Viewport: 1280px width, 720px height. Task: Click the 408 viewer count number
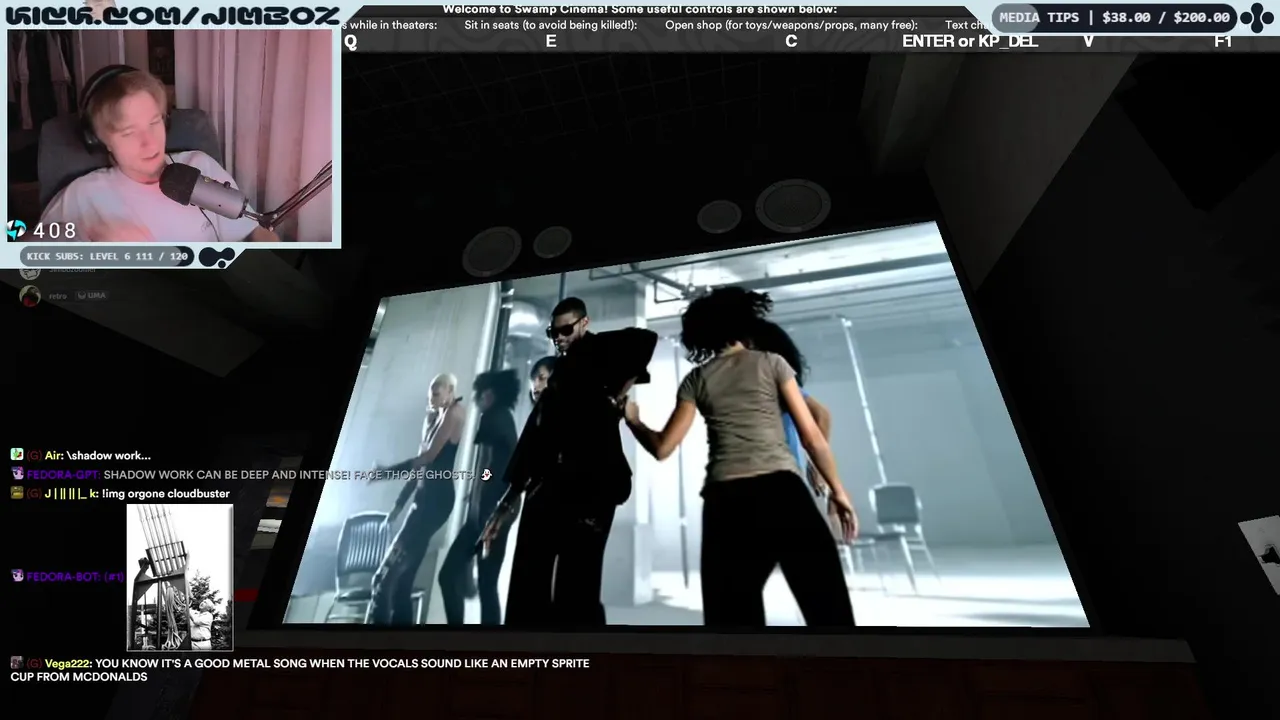55,231
